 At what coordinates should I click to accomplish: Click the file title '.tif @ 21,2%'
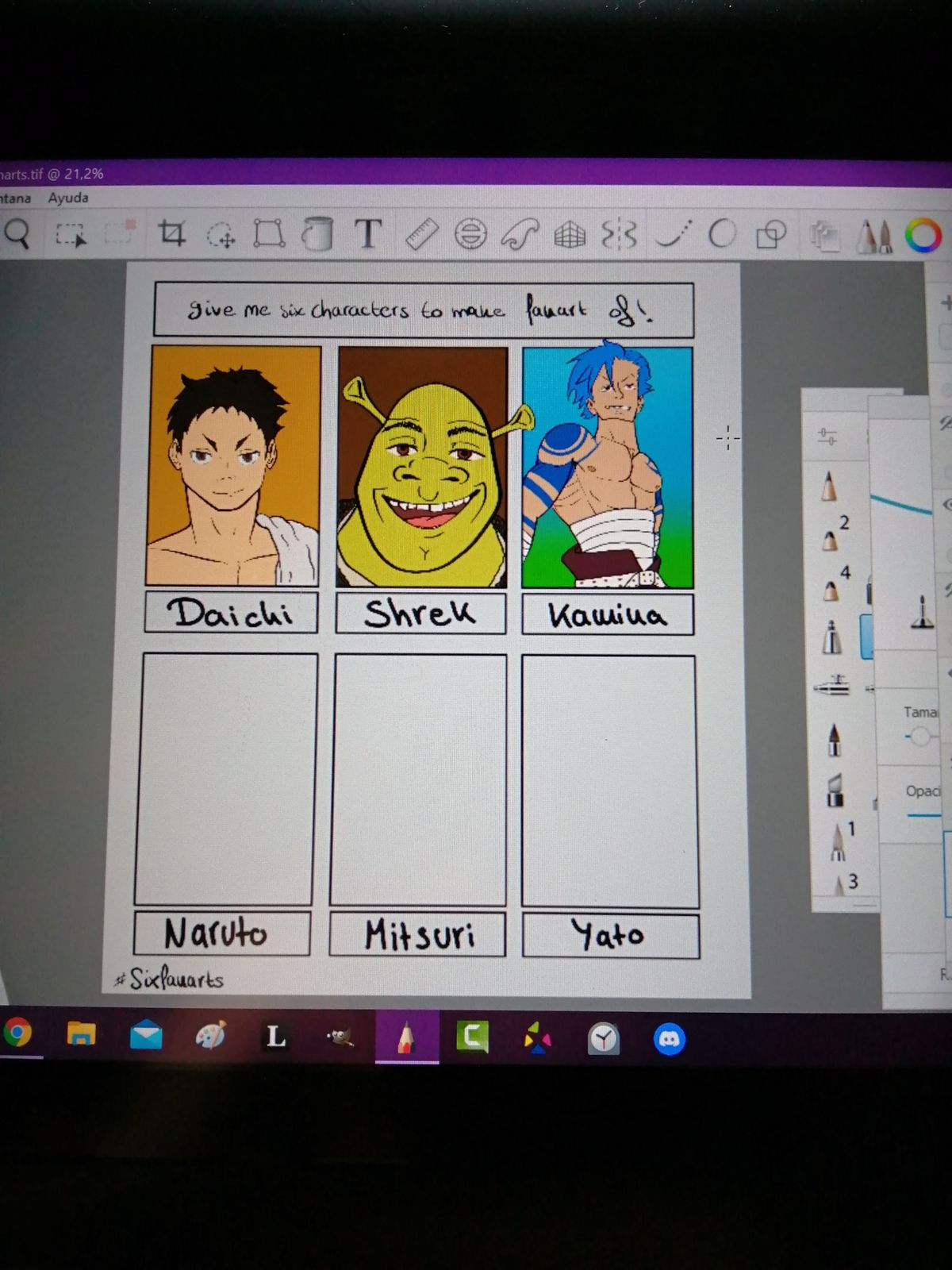point(52,173)
